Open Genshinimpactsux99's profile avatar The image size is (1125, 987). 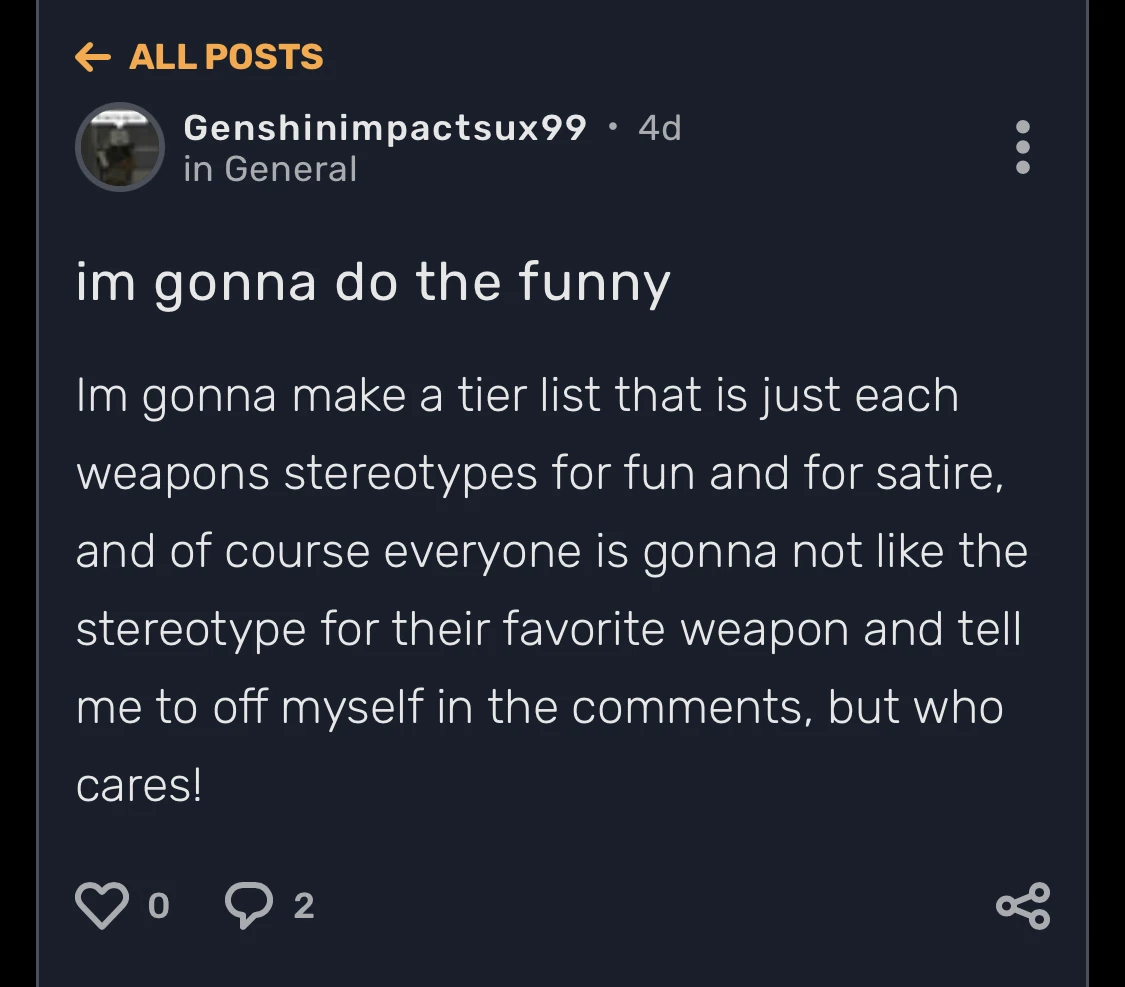pyautogui.click(x=120, y=146)
